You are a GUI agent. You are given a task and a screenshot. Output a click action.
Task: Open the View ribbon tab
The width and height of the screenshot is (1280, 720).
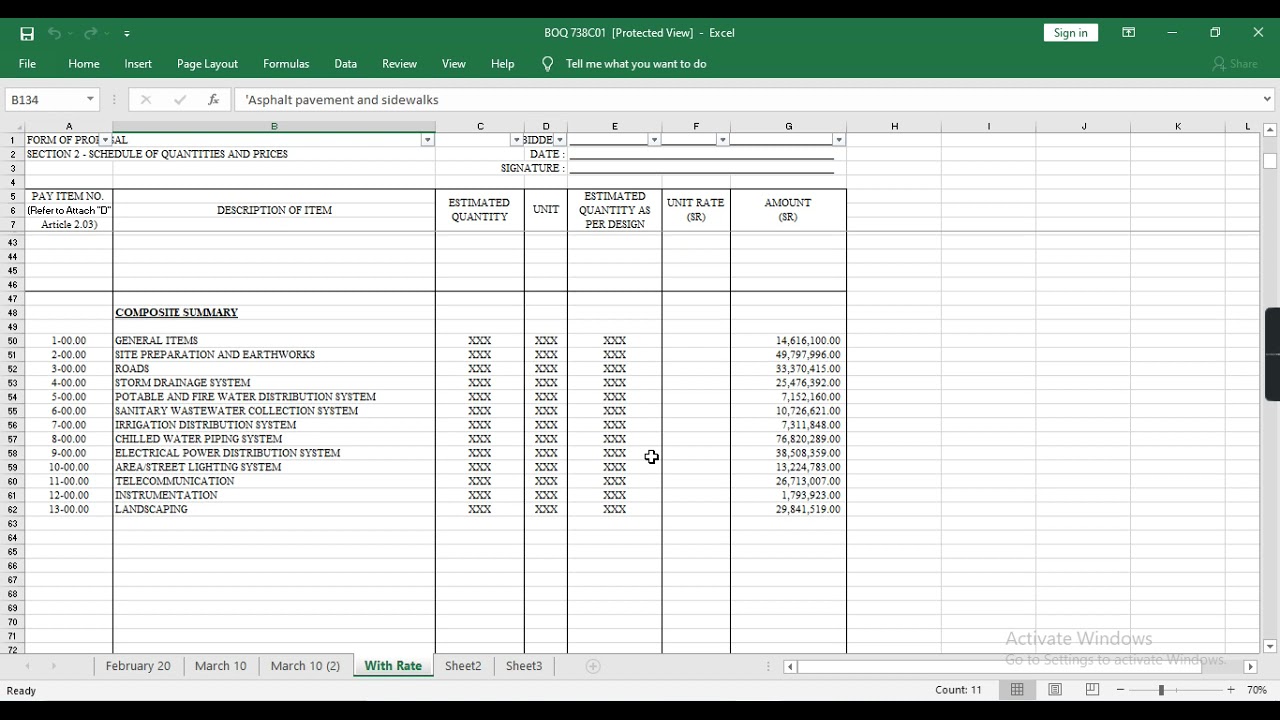(454, 64)
